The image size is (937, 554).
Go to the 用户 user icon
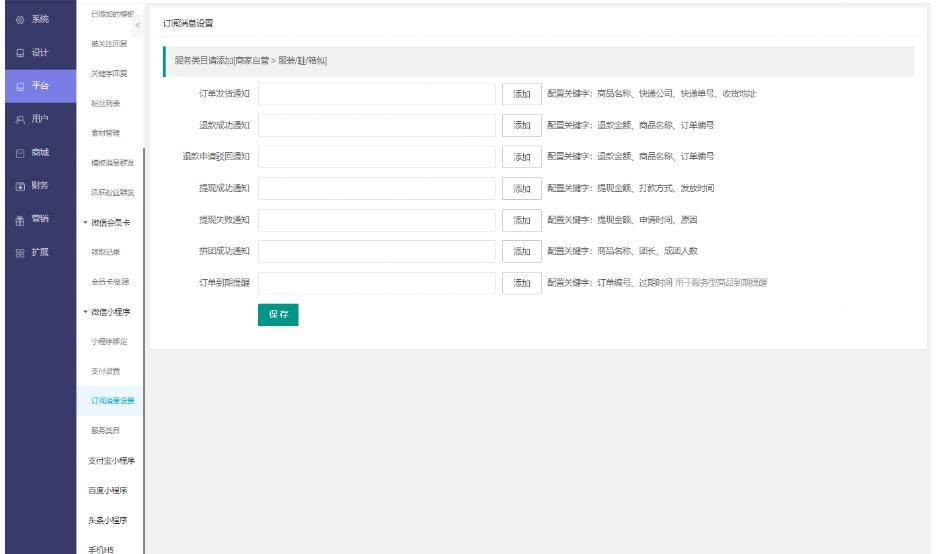[21, 120]
